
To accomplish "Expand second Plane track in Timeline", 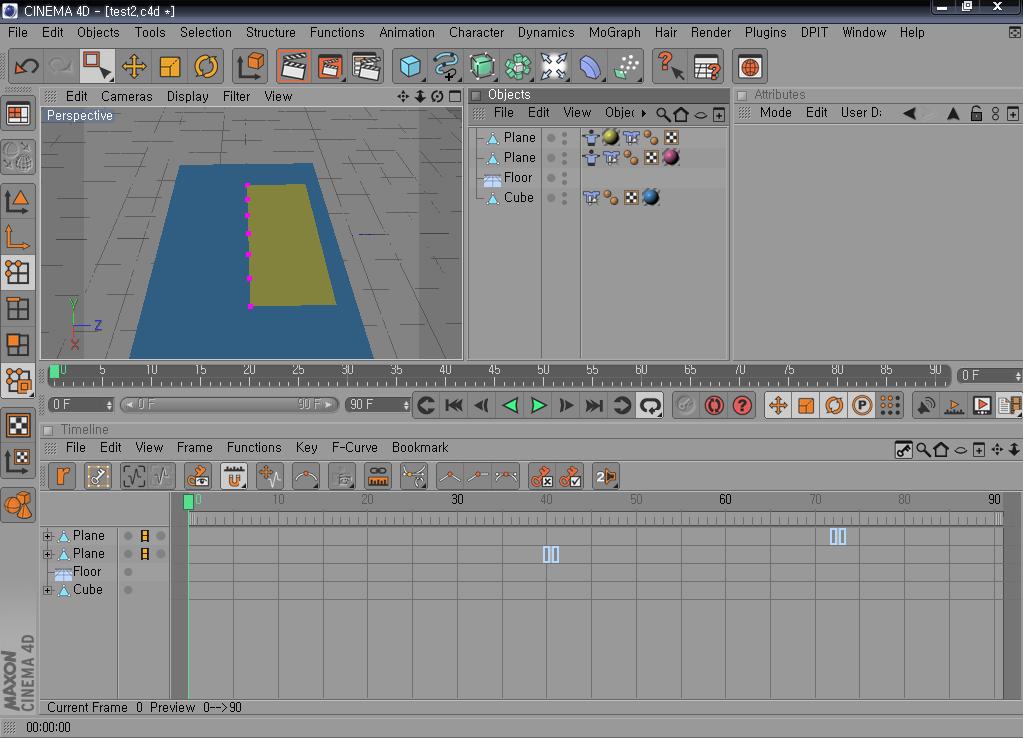I will point(48,555).
